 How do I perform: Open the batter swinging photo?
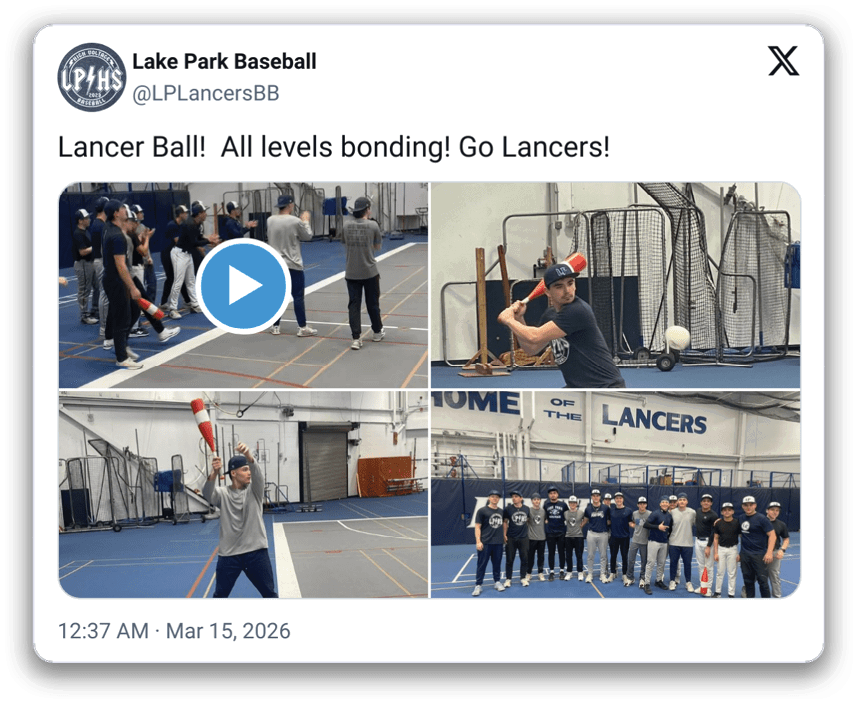(615, 285)
